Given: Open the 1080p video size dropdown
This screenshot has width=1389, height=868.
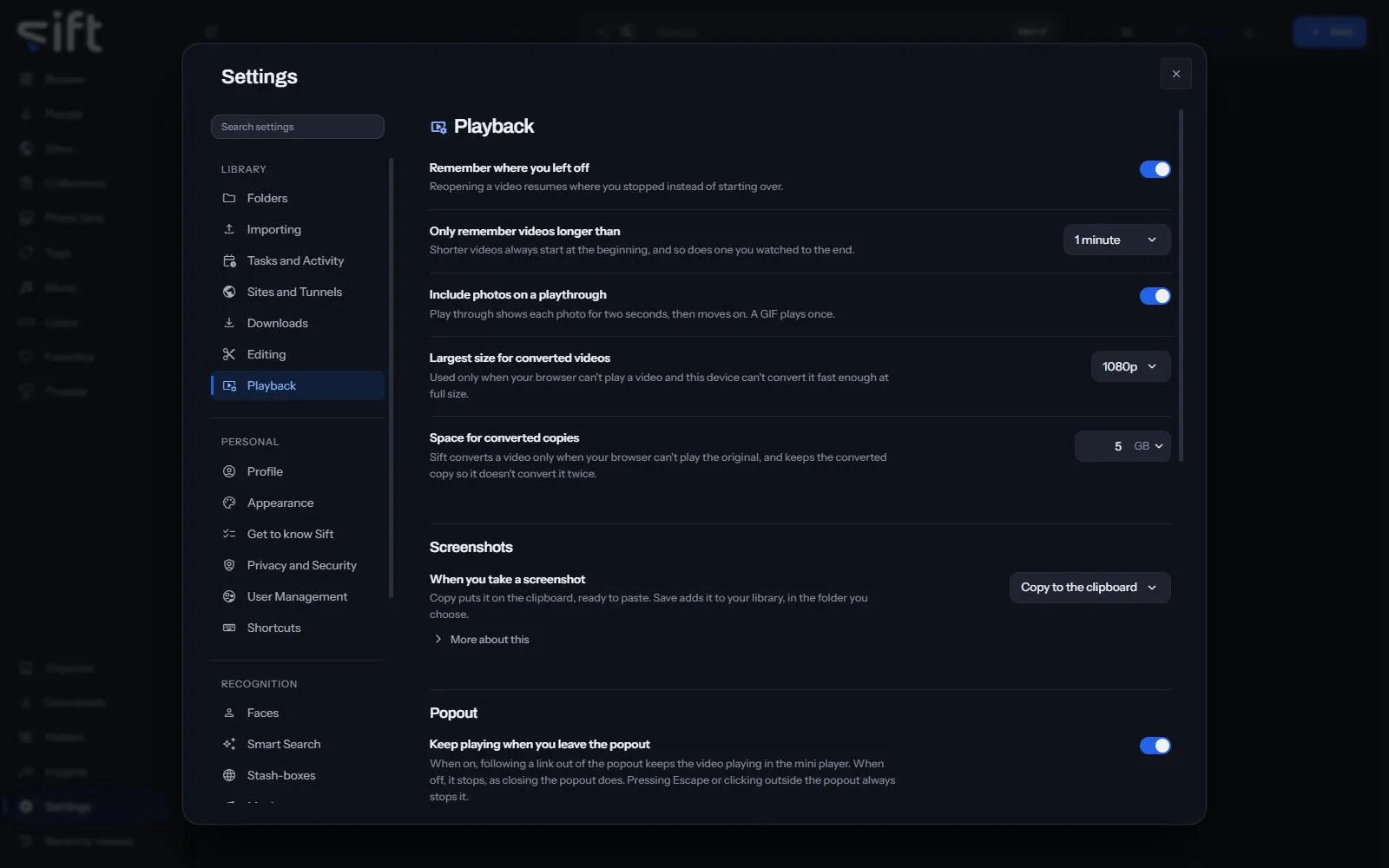Looking at the screenshot, I should coord(1130,366).
